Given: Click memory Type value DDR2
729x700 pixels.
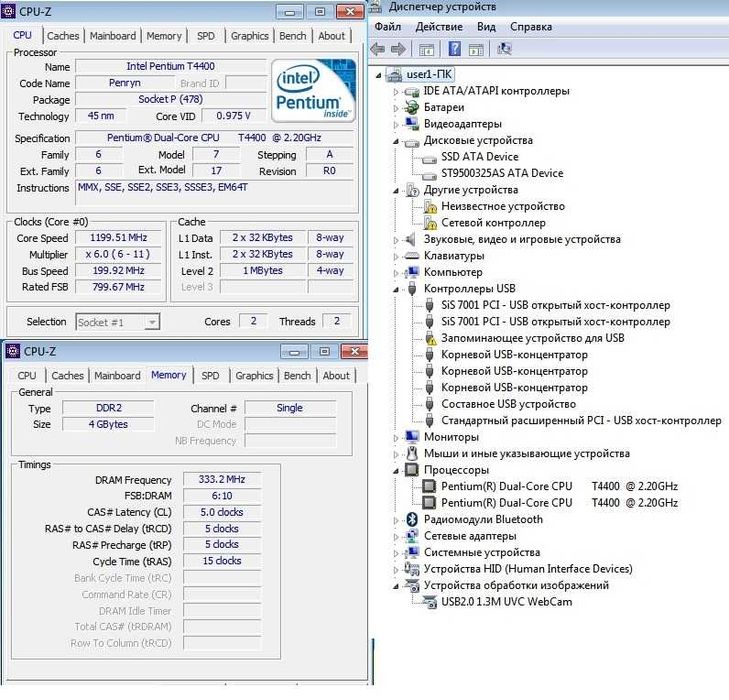Looking at the screenshot, I should [109, 408].
